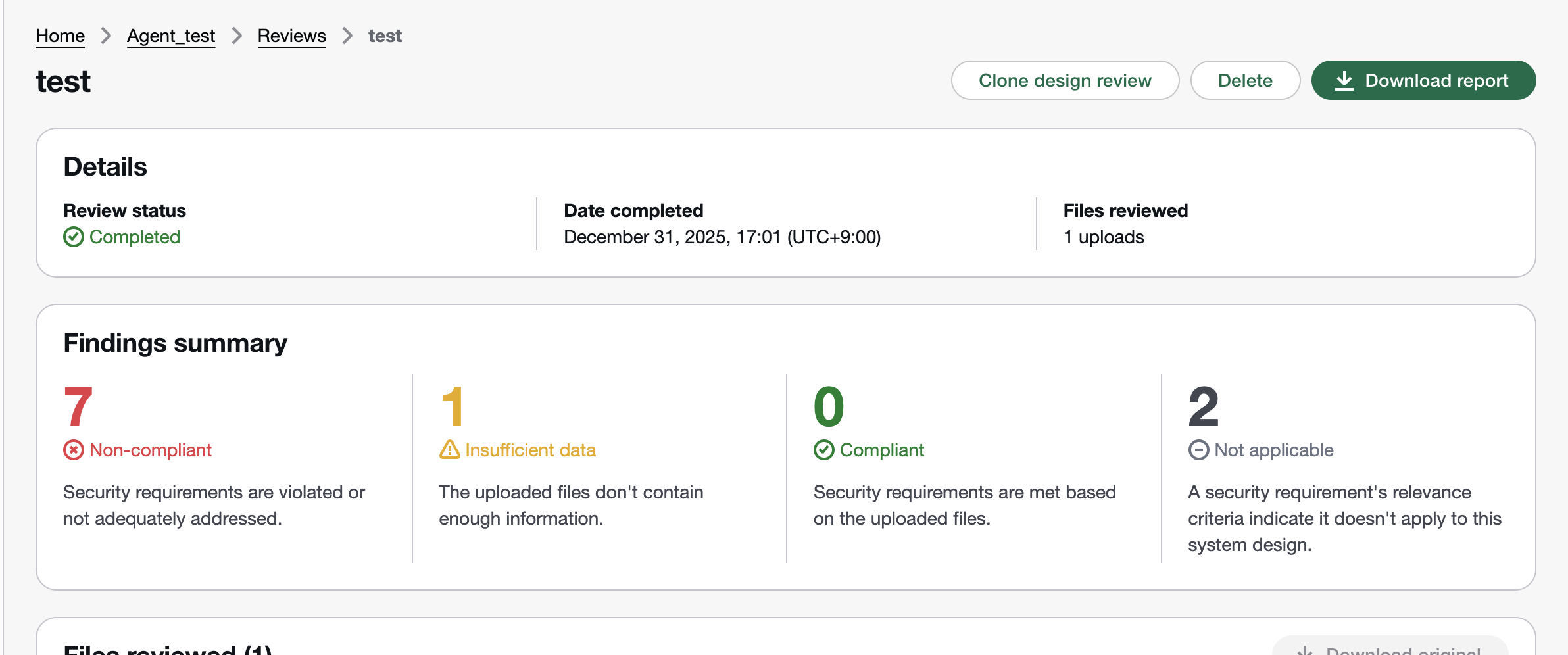Viewport: 1568px width, 655px height.
Task: Select the green 0 compliant count
Action: click(829, 407)
